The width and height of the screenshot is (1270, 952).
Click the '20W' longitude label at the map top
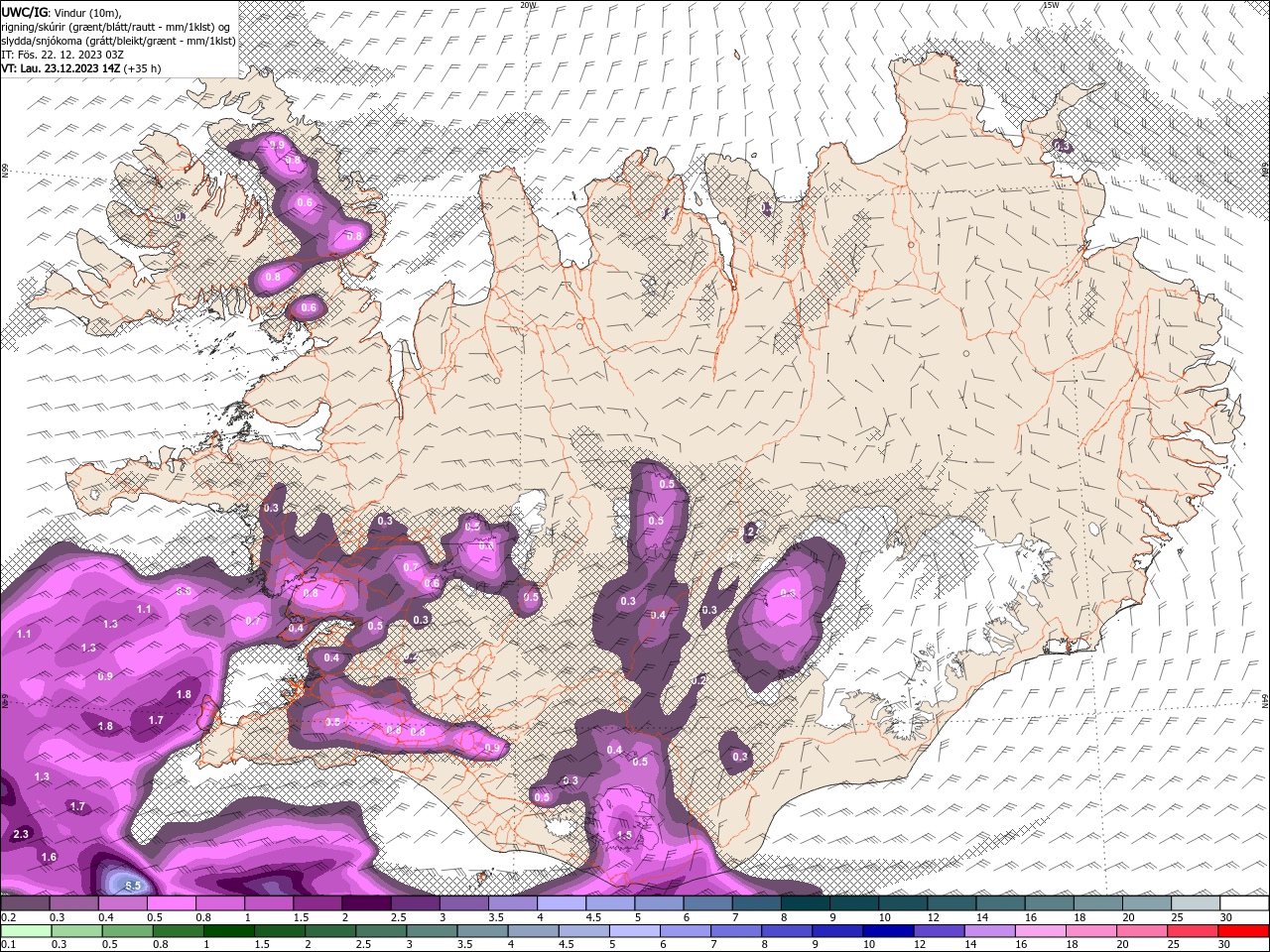pyautogui.click(x=528, y=5)
